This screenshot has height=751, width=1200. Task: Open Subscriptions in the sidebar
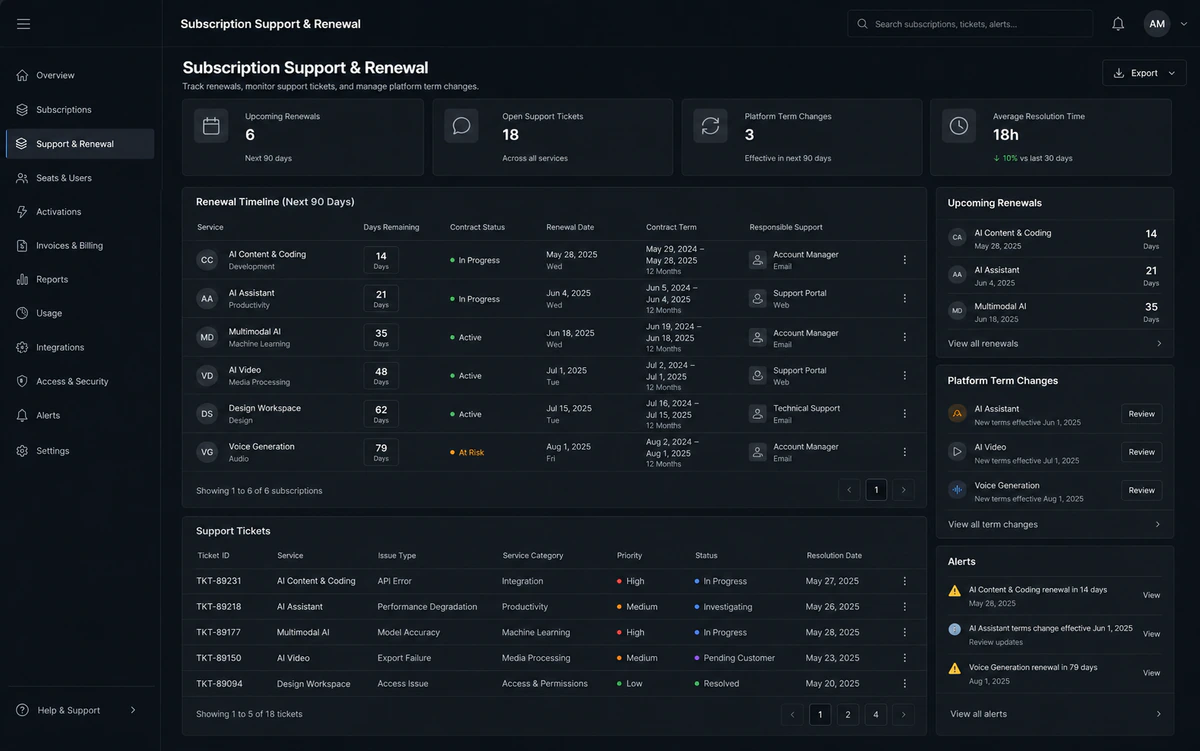point(80,109)
